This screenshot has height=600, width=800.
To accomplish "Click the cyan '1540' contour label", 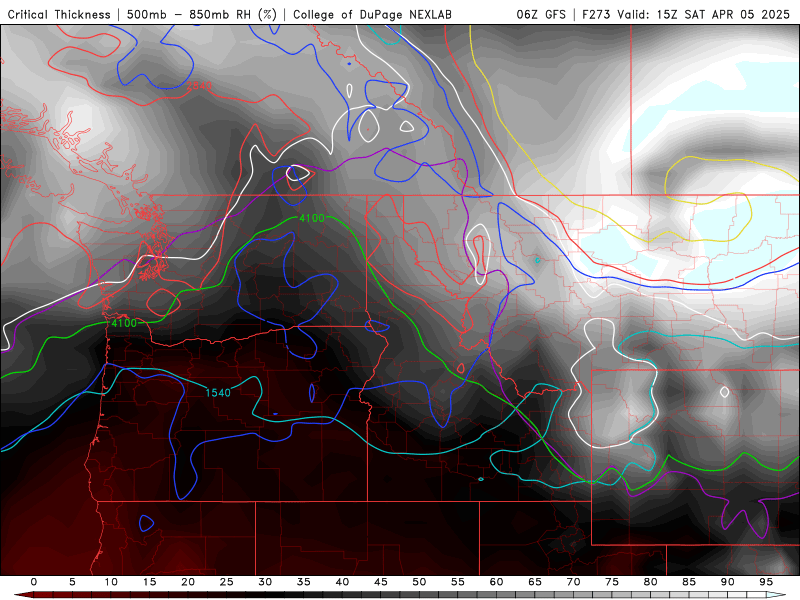I will [218, 393].
